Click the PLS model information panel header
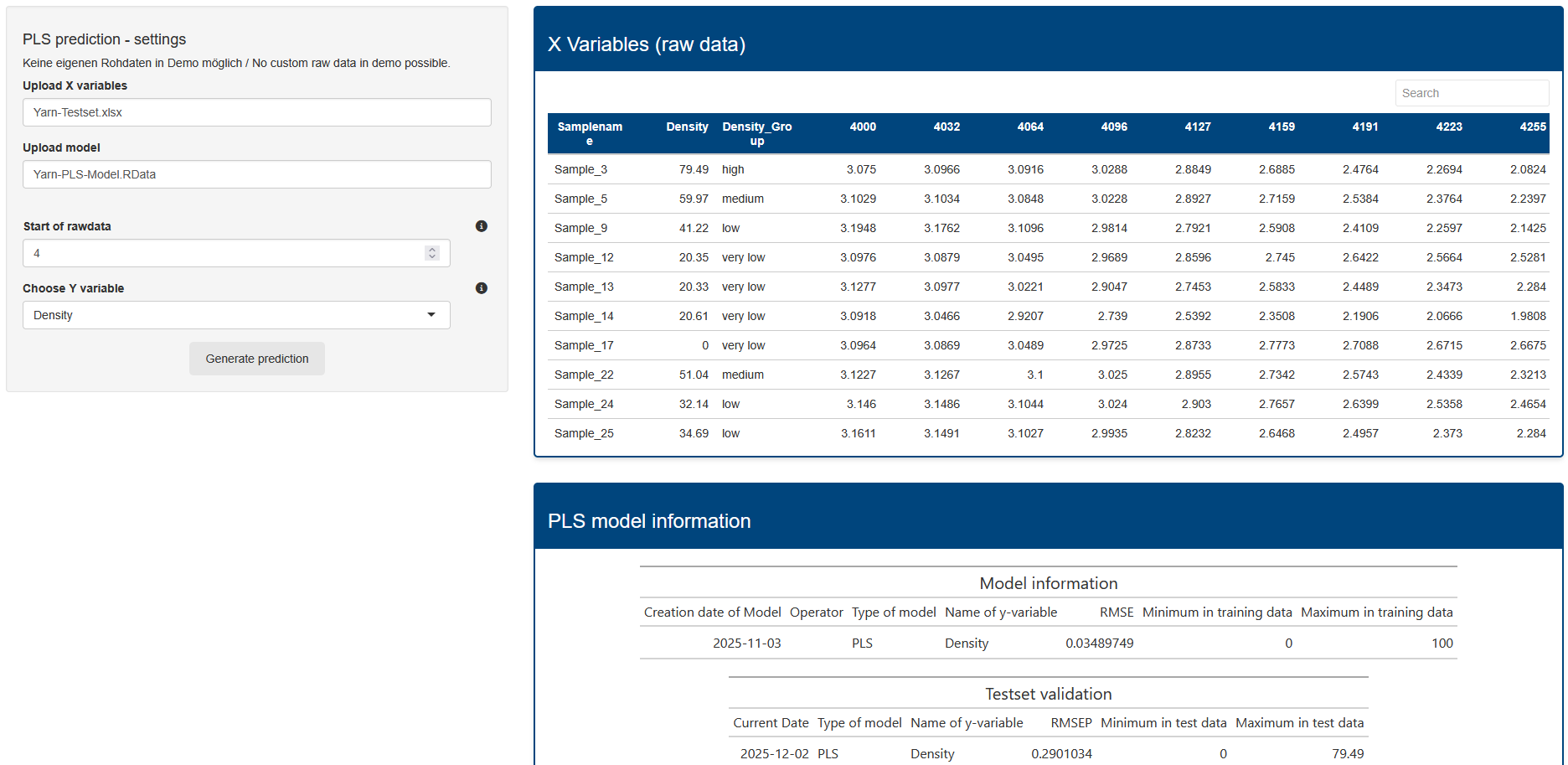The width and height of the screenshot is (1568, 765). click(x=649, y=521)
